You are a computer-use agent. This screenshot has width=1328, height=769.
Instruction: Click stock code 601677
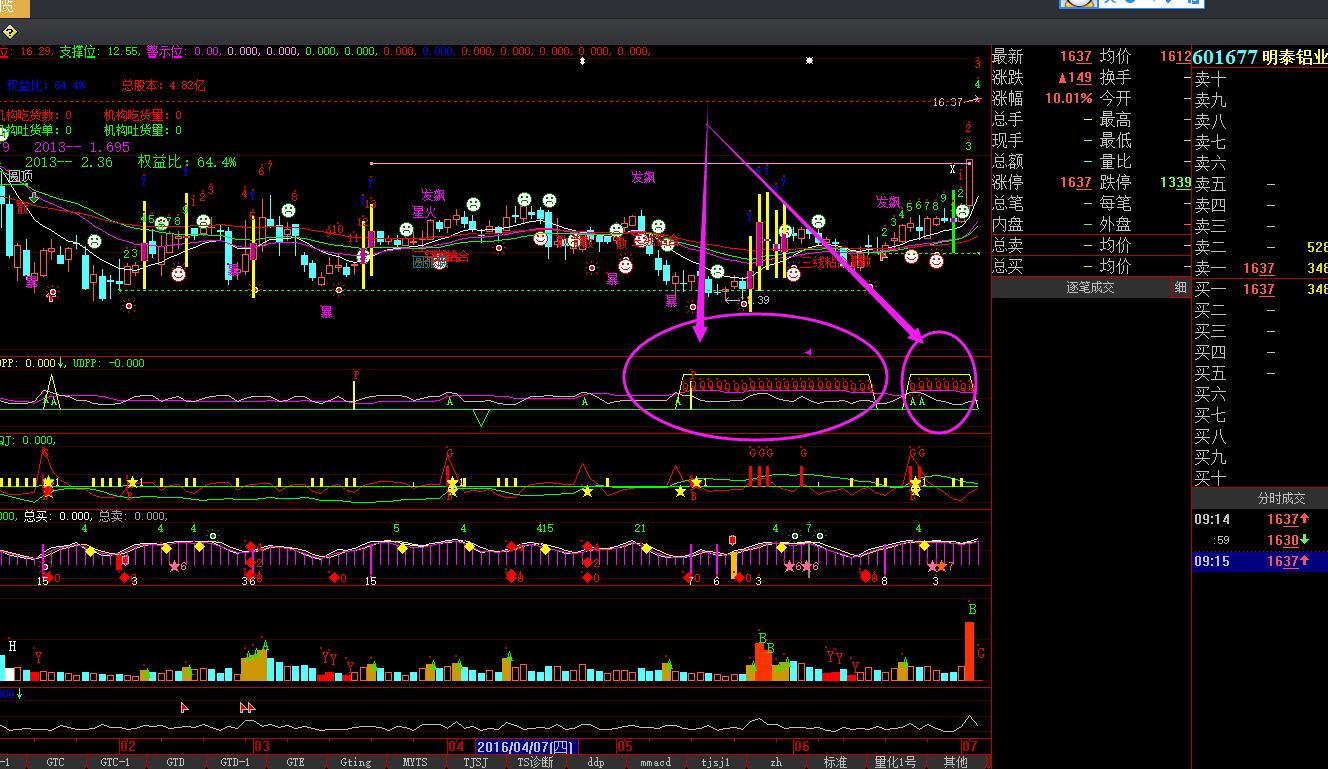tap(1224, 57)
